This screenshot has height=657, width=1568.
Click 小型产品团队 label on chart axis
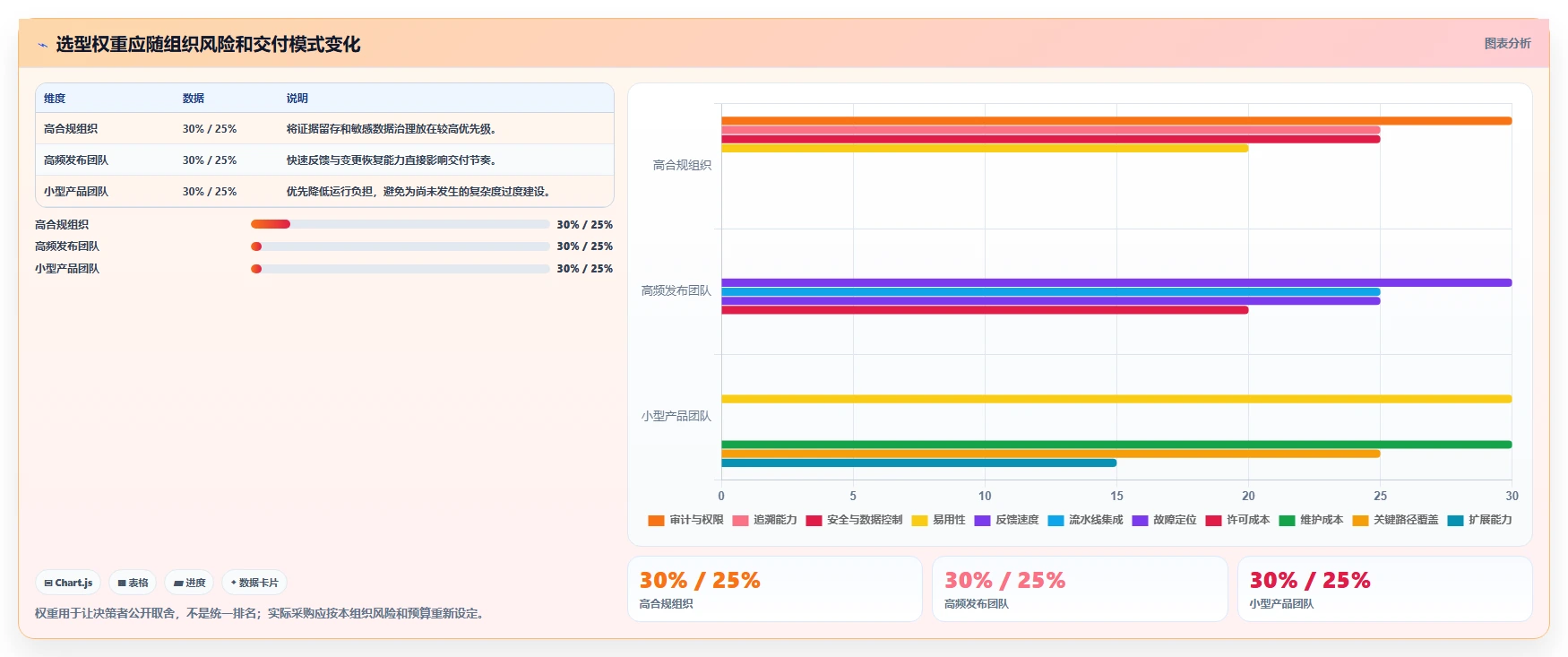click(676, 416)
